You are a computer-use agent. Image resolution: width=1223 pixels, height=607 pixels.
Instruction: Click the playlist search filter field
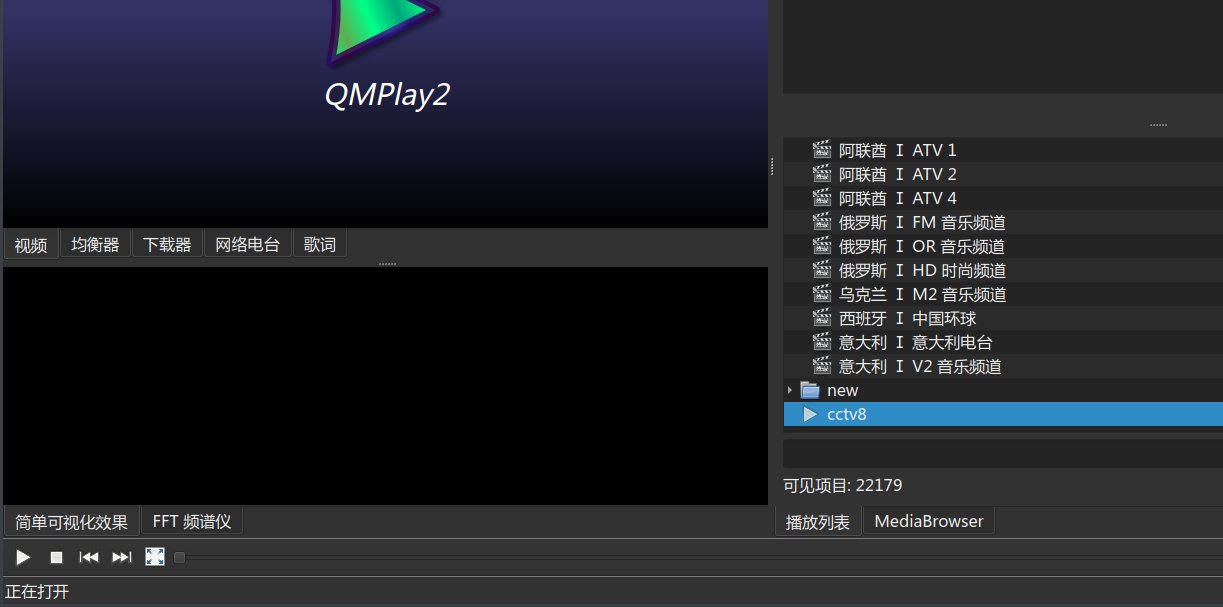1003,453
